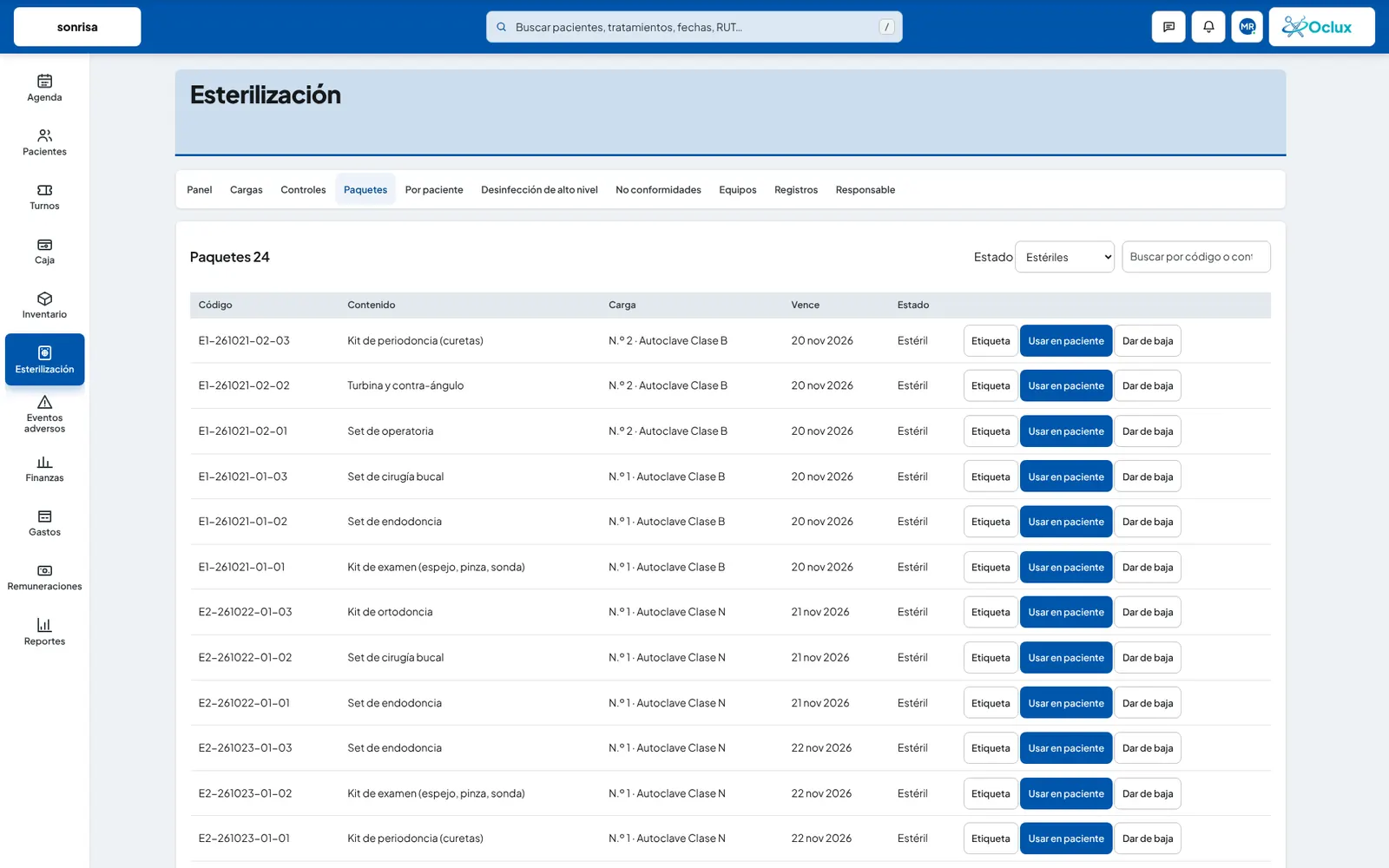Click the sonrisa clinic name button
1389x868 pixels.
[x=77, y=27]
